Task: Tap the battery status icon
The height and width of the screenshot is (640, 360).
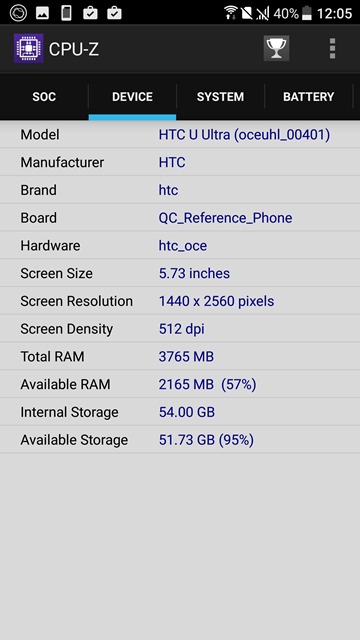Action: coord(307,13)
